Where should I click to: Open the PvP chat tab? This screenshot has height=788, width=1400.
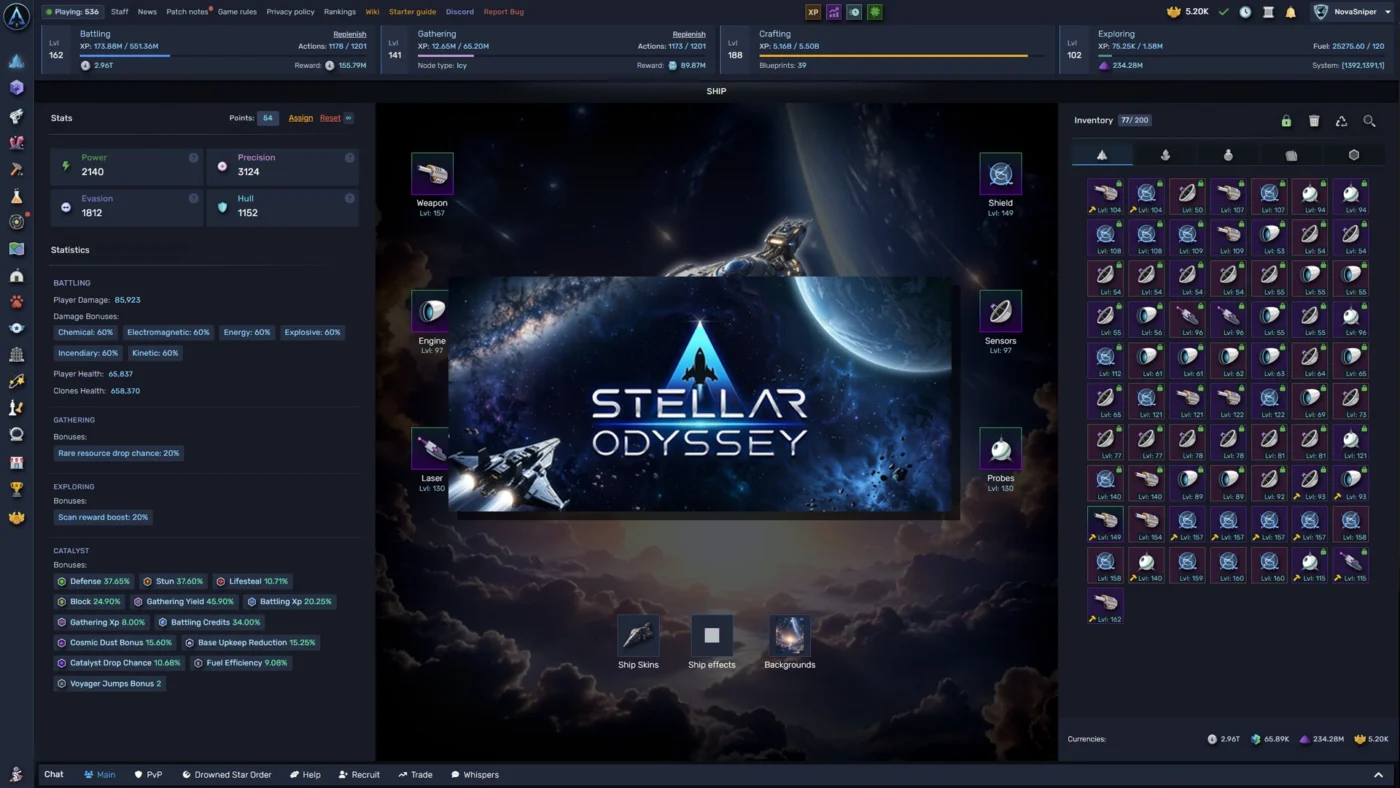pos(148,775)
